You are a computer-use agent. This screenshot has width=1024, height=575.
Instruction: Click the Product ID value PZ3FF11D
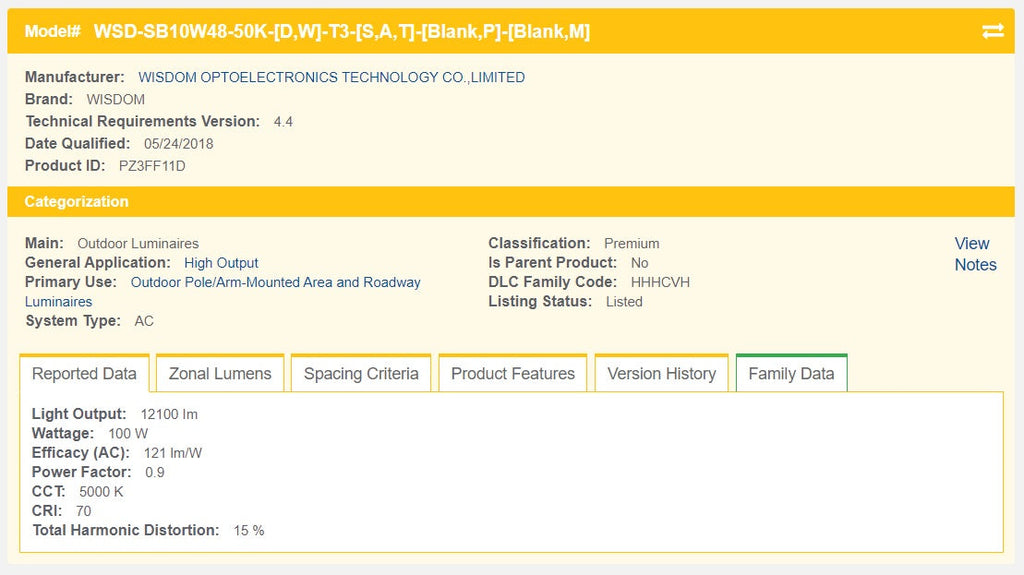[x=152, y=166]
